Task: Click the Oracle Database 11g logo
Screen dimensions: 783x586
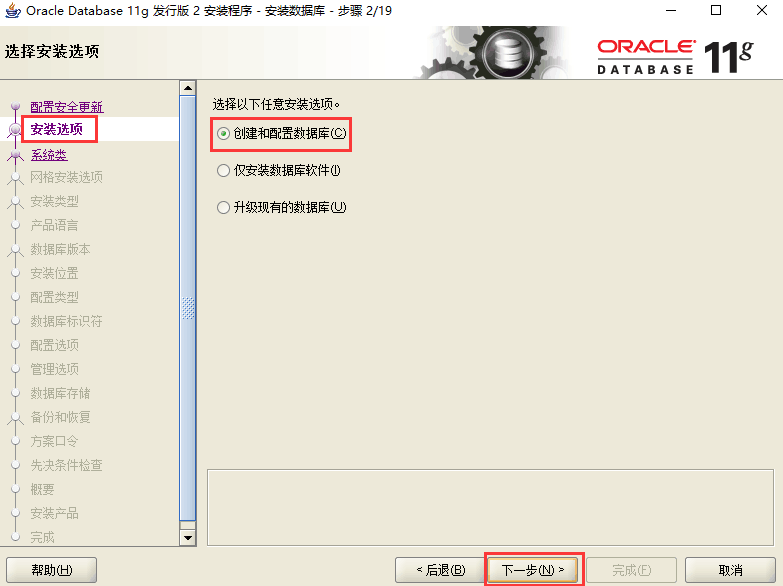Action: click(675, 56)
